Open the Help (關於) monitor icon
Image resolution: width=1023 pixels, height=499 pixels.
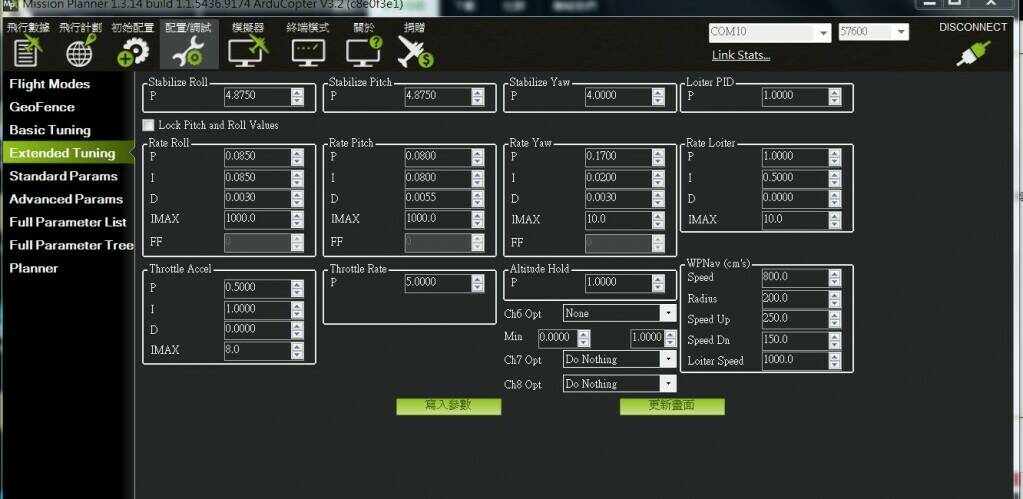click(x=363, y=50)
